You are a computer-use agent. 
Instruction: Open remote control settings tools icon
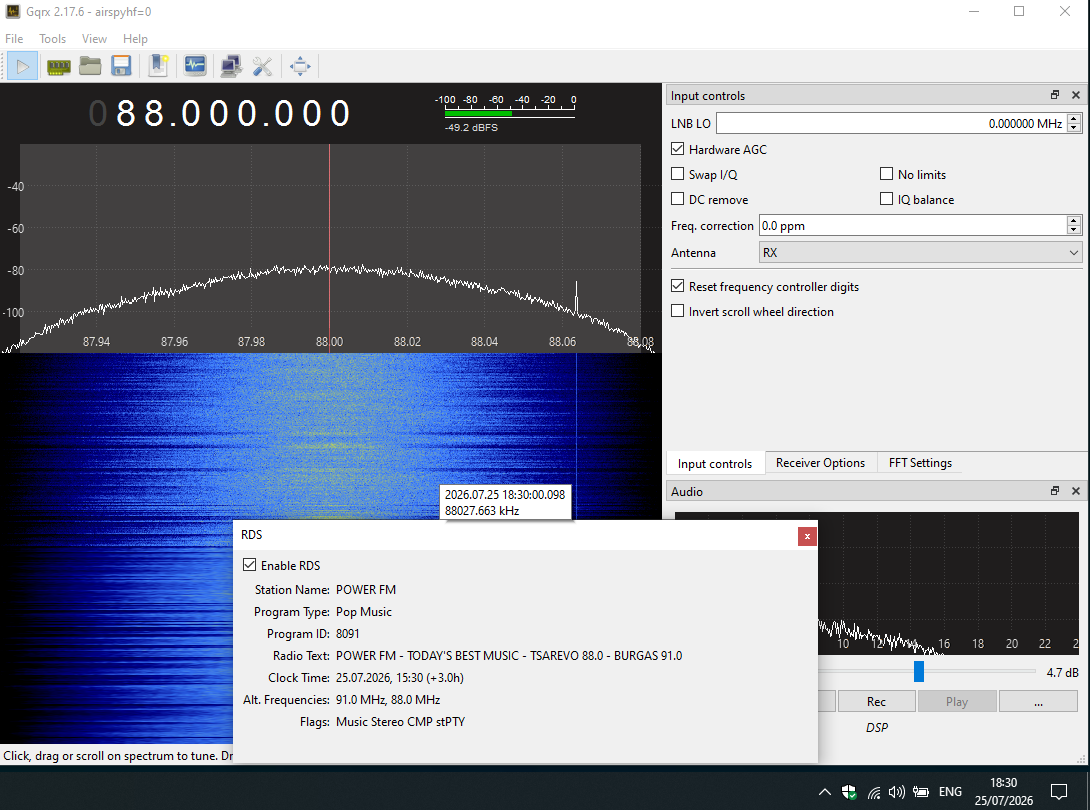point(262,67)
